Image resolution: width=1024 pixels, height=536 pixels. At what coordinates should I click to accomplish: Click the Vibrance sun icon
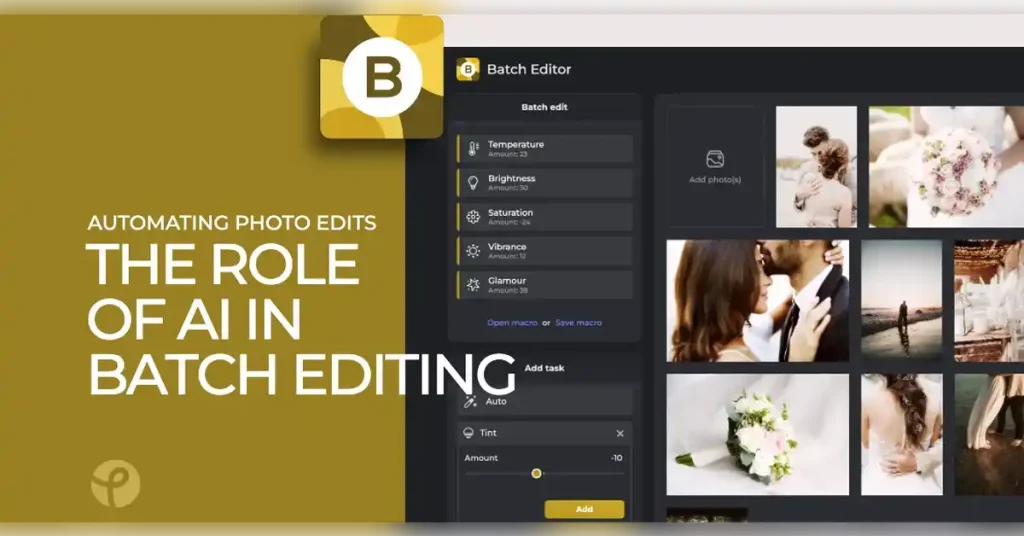pos(473,251)
